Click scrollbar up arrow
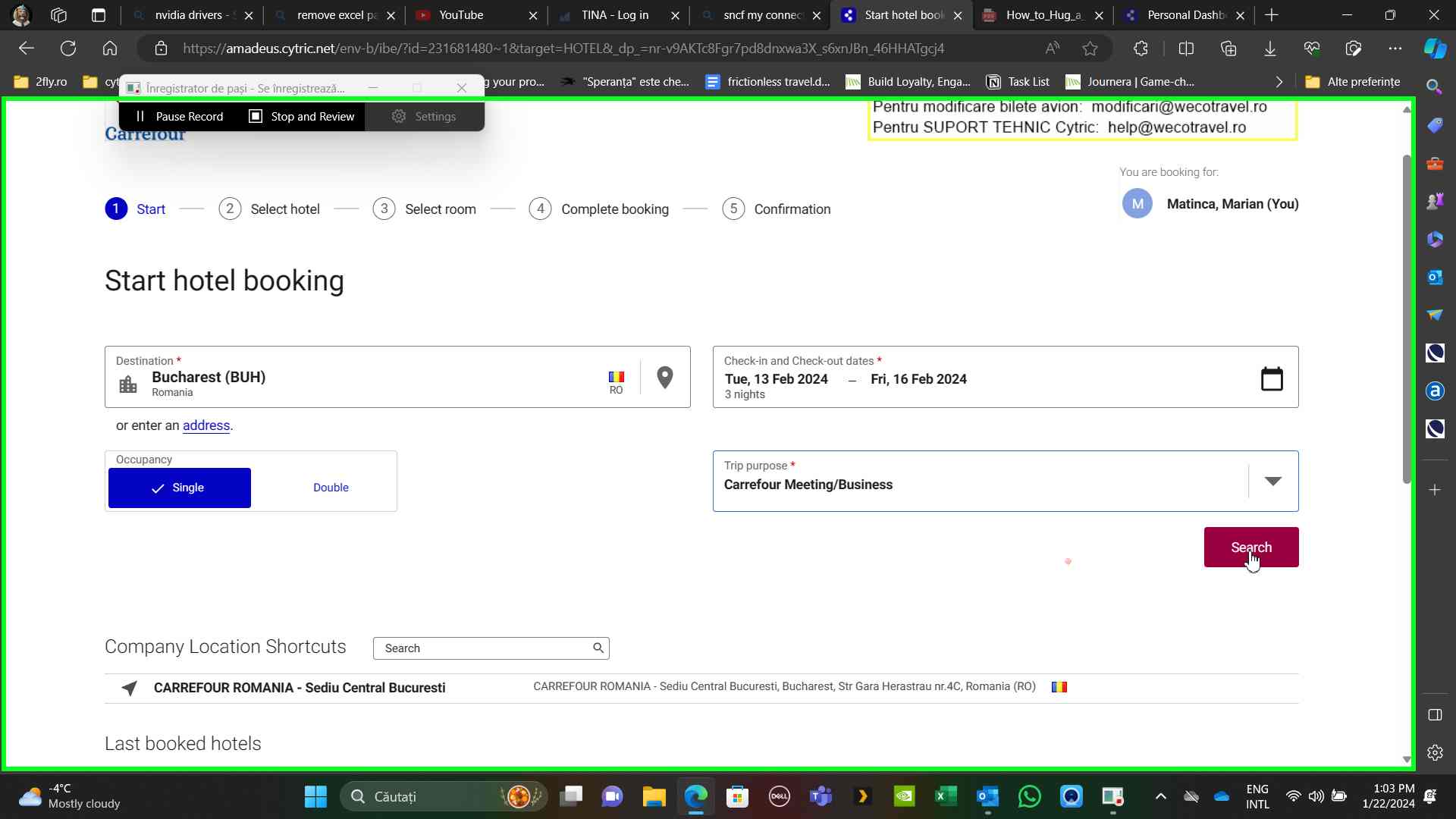1456x819 pixels. coord(1407,109)
